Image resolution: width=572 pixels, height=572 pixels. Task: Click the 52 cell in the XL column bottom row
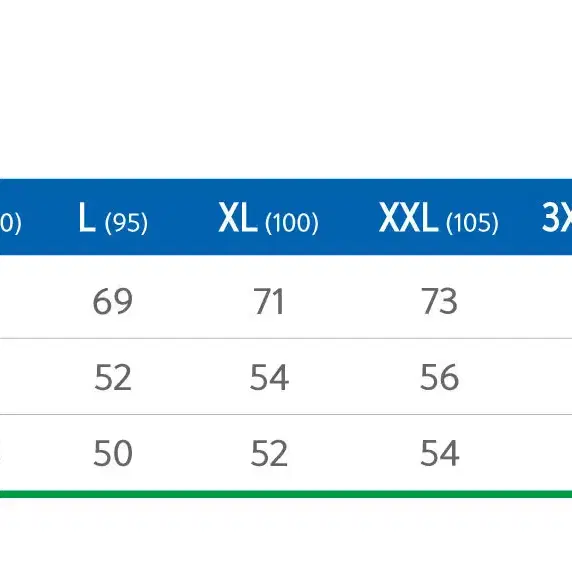tap(269, 453)
